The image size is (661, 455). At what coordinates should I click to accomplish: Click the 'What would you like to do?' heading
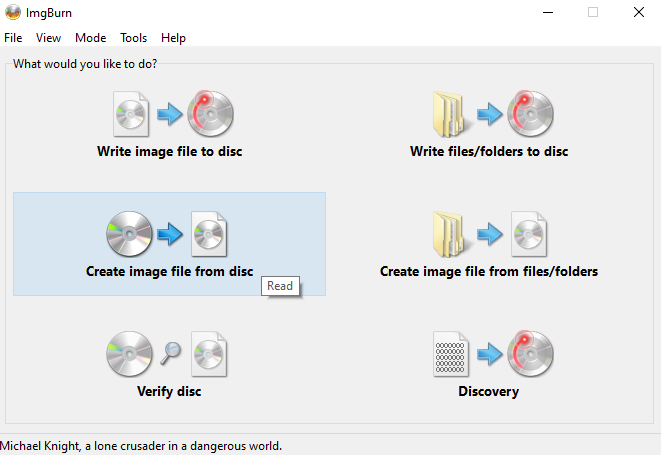[85, 64]
